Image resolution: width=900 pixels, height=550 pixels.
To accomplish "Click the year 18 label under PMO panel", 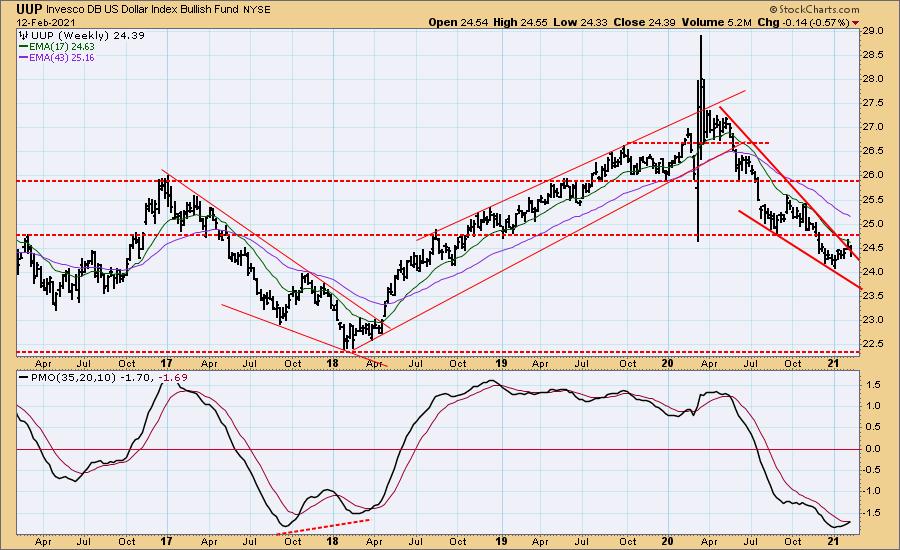I will [332, 541].
